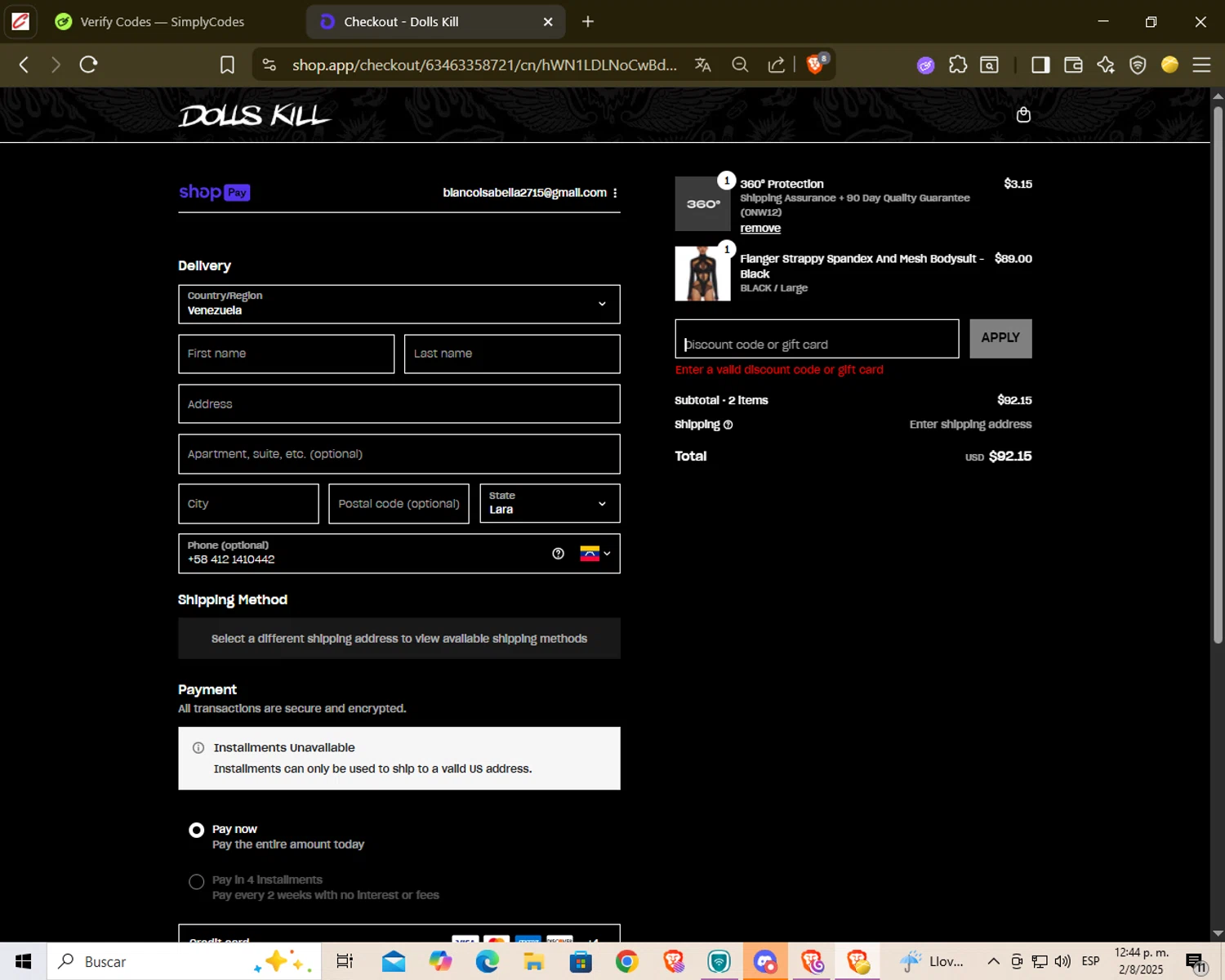Open Brave Wallet icon
1225x980 pixels.
point(1073,65)
